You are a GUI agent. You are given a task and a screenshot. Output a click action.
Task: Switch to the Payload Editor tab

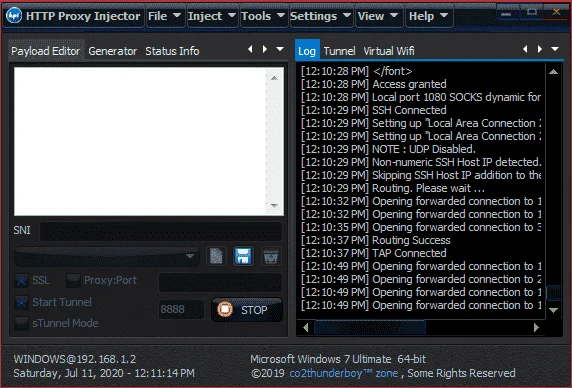(x=46, y=51)
